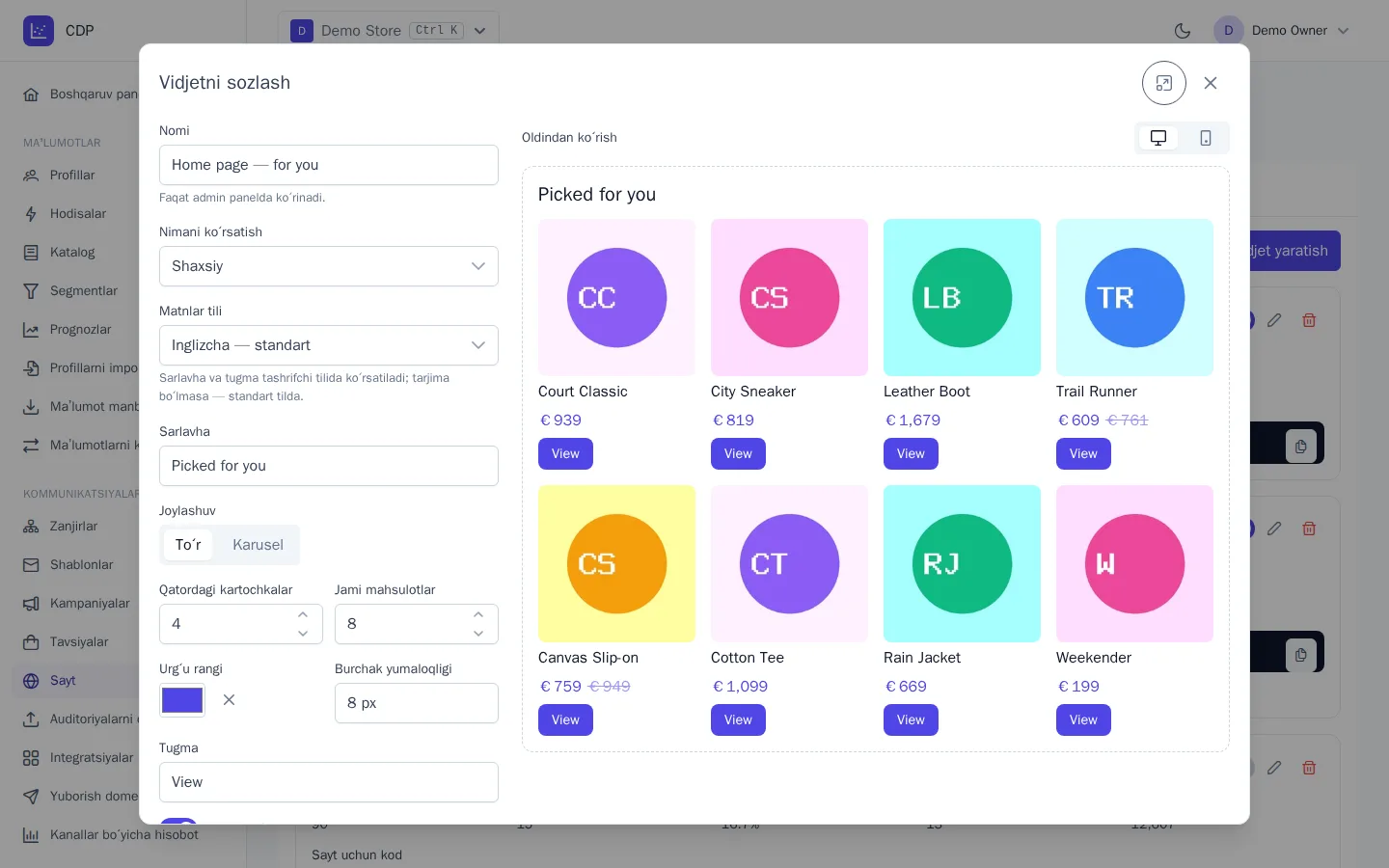Go to Hodisalar in sidebar
Viewport: 1389px width, 868px height.
[78, 214]
